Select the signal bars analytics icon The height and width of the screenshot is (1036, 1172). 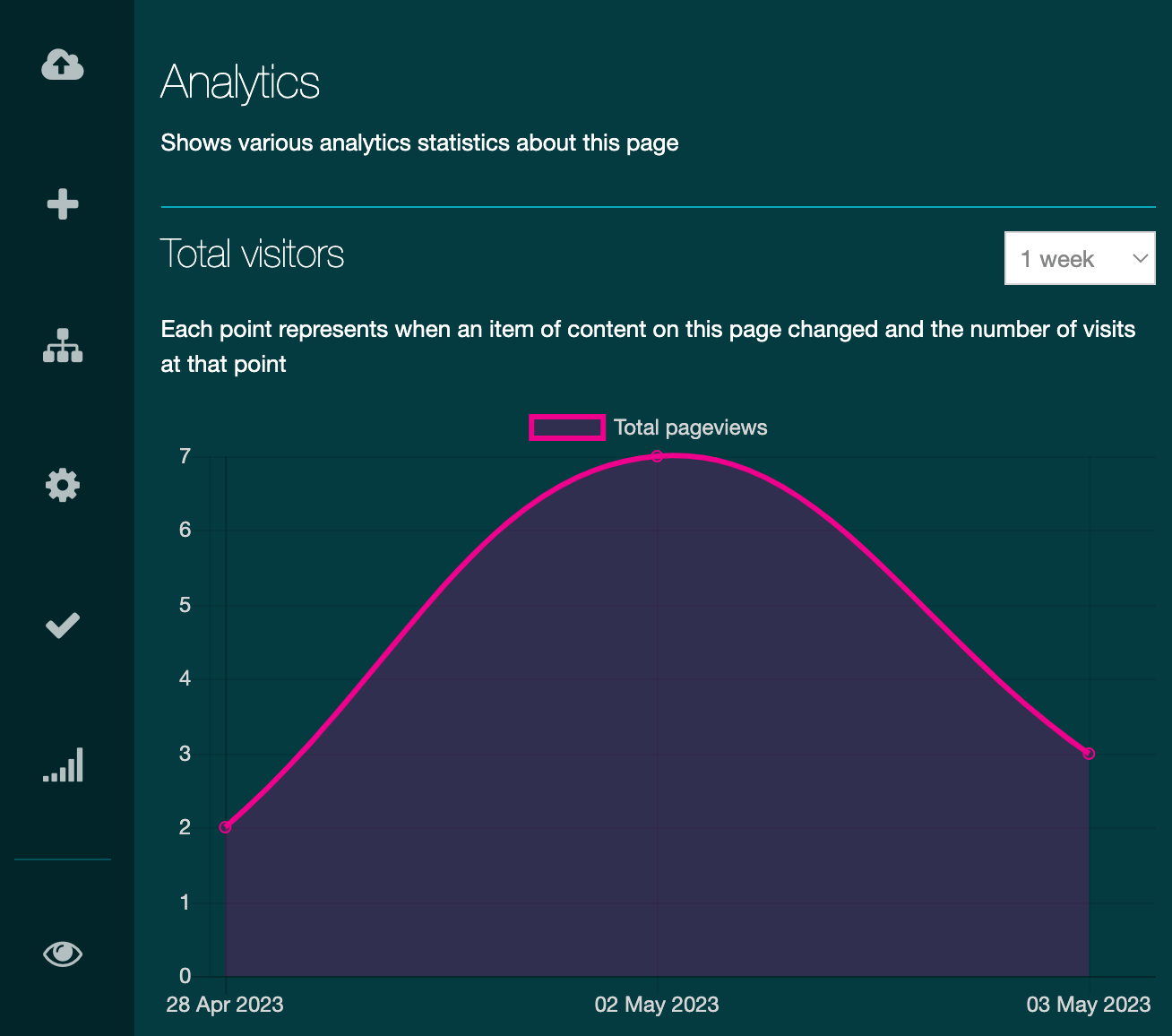click(63, 764)
